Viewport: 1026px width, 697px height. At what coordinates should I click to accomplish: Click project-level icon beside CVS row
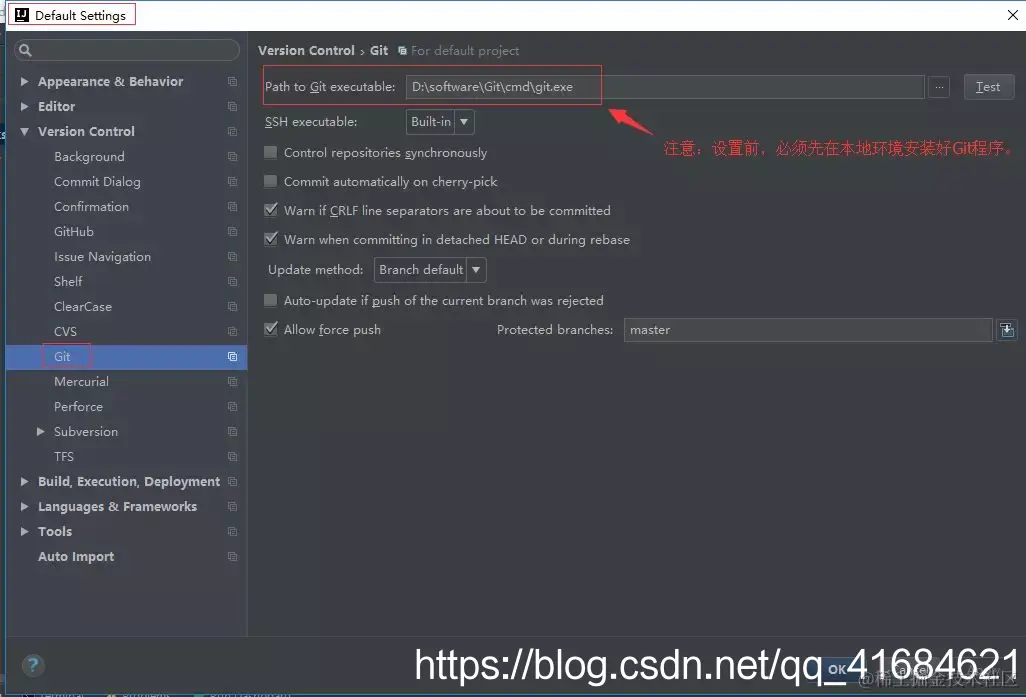(232, 331)
